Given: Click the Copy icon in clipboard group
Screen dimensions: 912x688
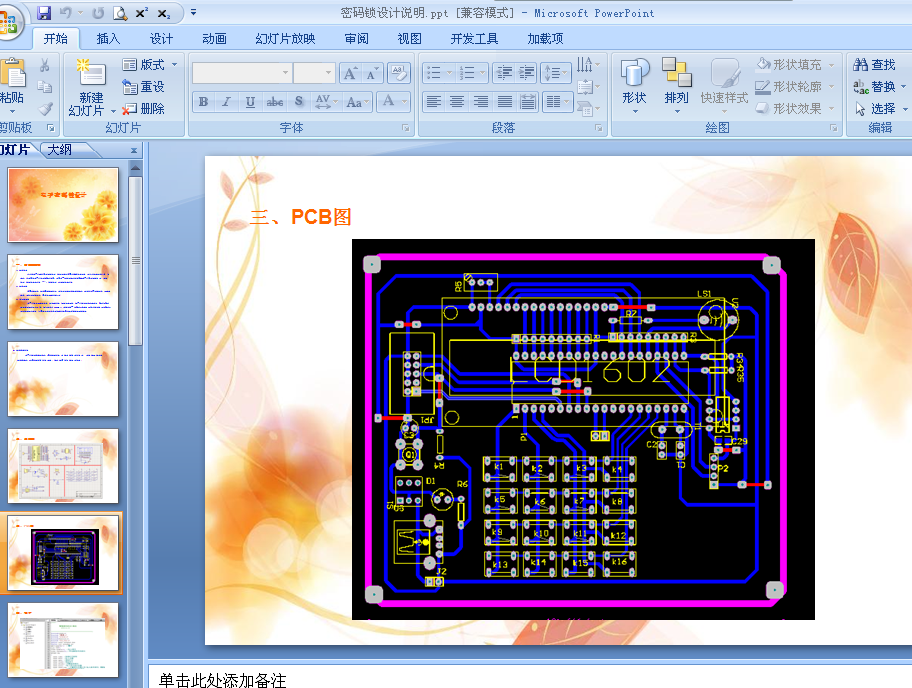Looking at the screenshot, I should [x=45, y=87].
